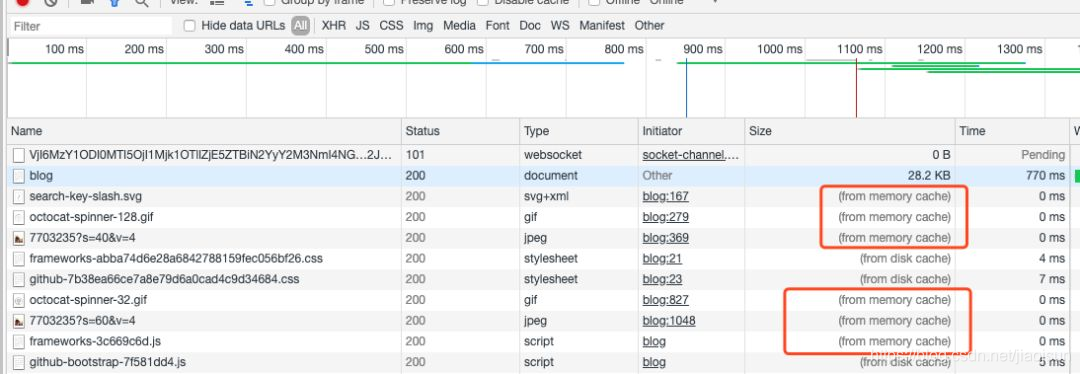The height and width of the screenshot is (374, 1080).
Task: Filter requests by CSS
Action: (391, 25)
